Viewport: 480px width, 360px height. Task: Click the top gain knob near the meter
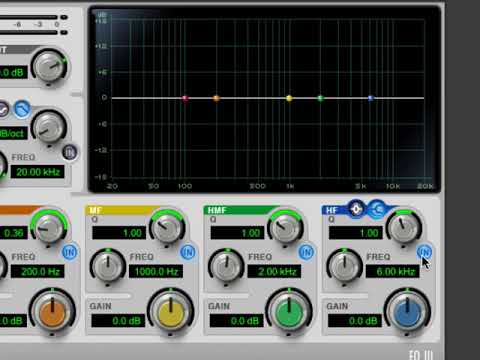(49, 66)
